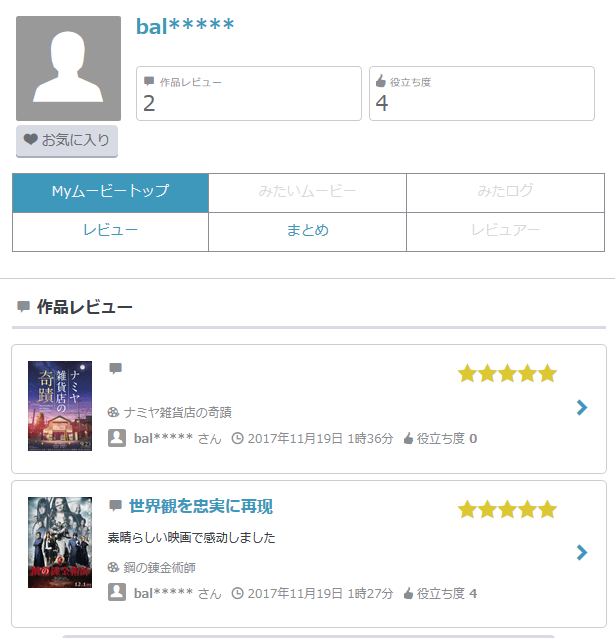615x638 pixels.
Task: Click the user icon in ナミヤ雑貨店 review
Action: (x=117, y=438)
